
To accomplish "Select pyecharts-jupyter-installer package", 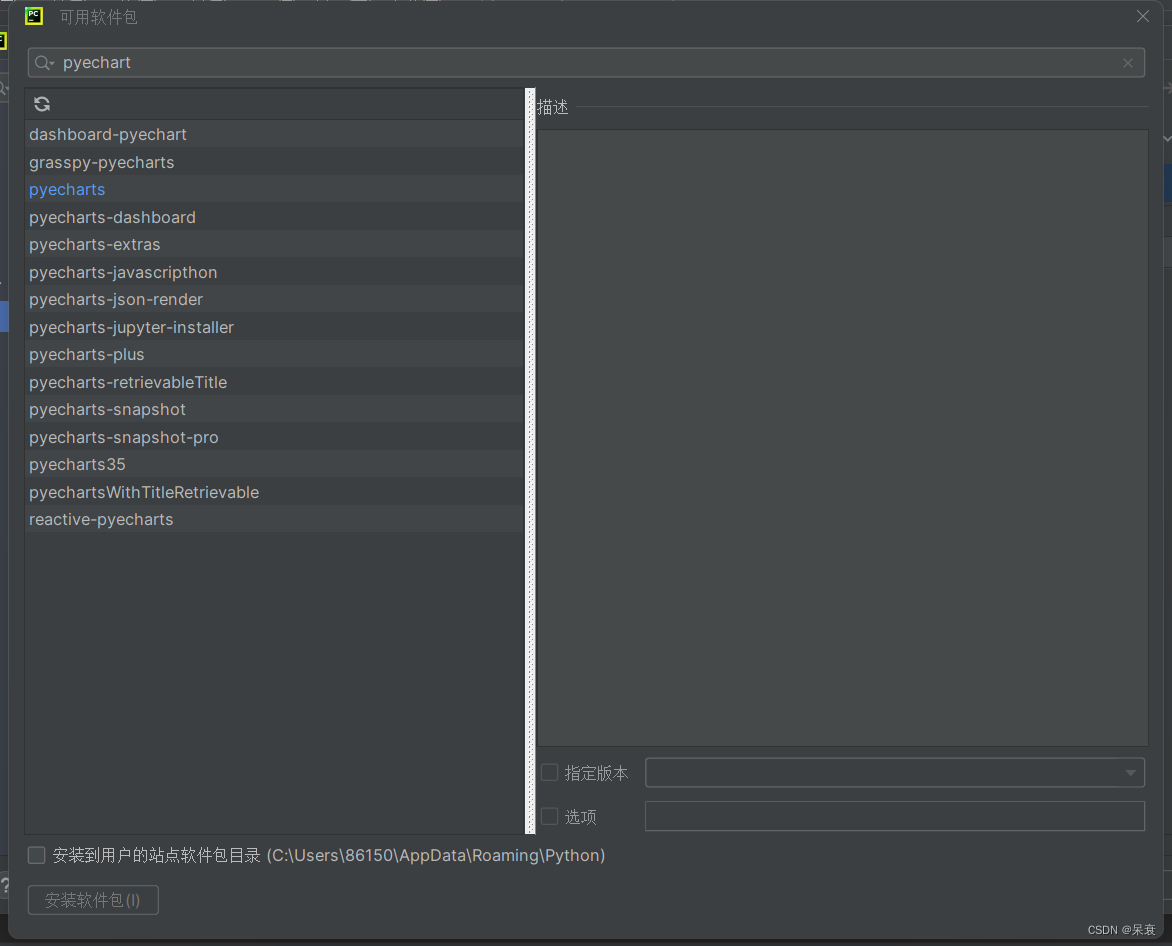I will 274,327.
